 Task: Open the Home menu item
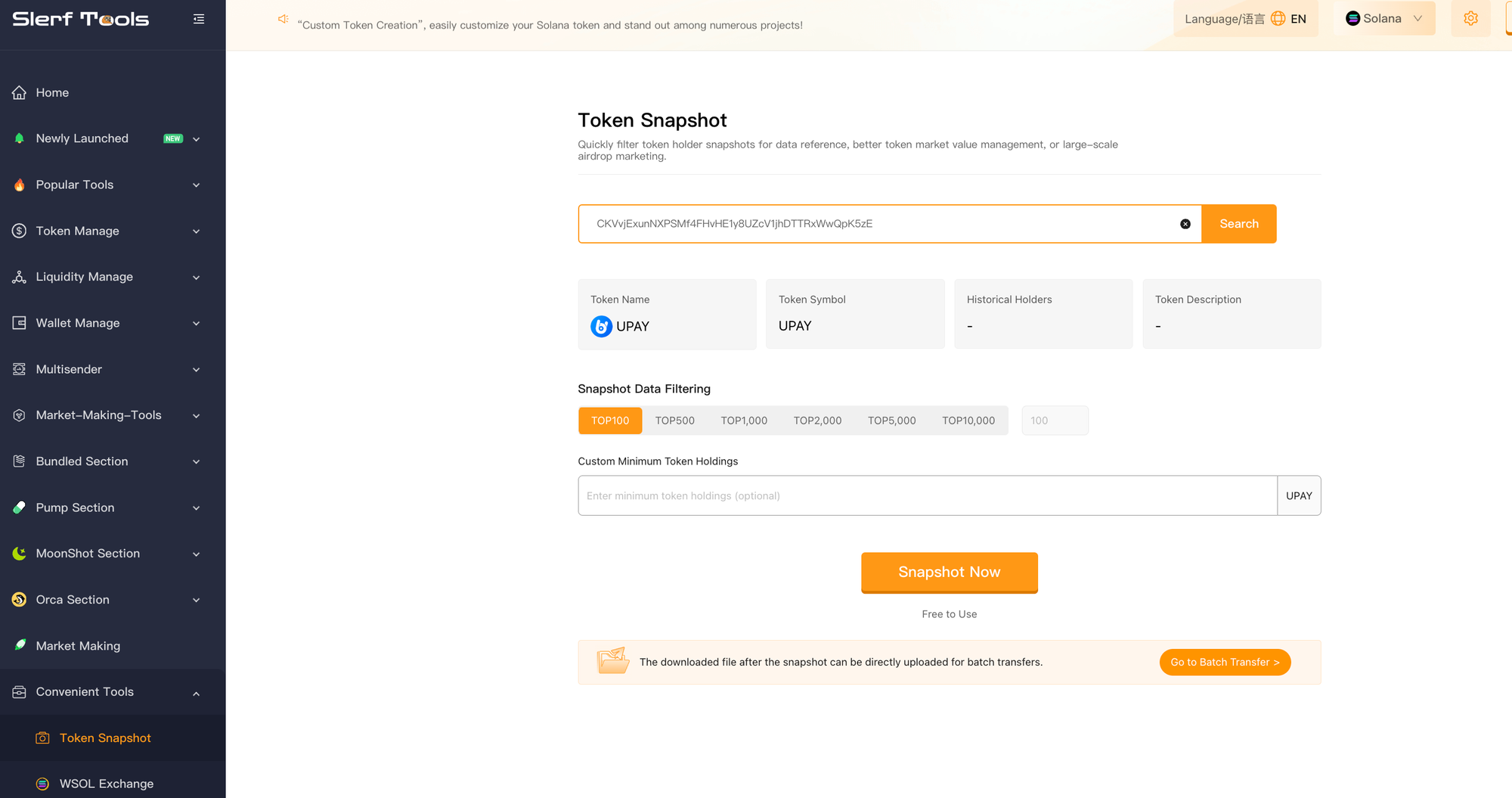pos(113,92)
